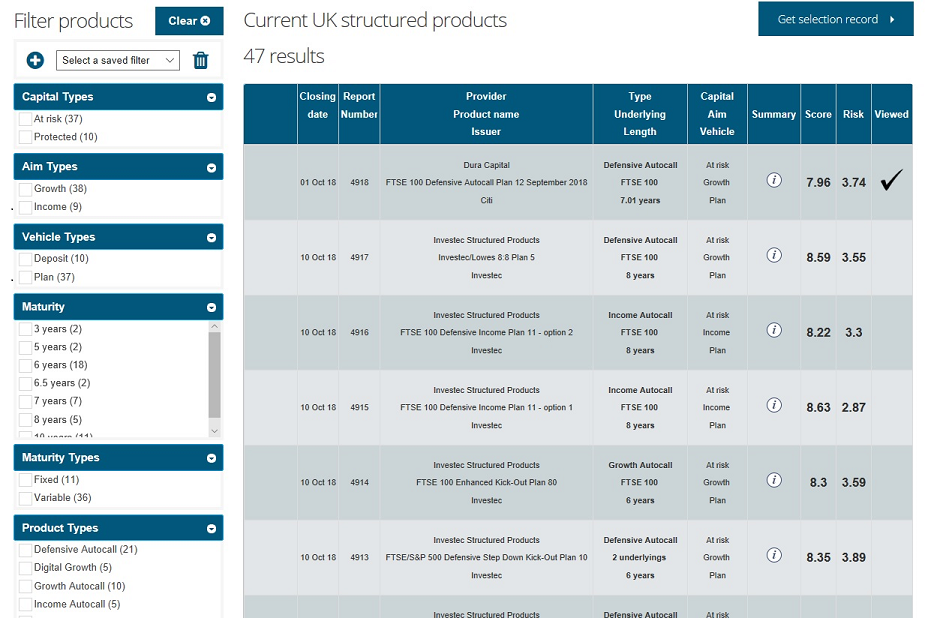Click the trash icon to delete filter
Screen dimensions: 928x618
tap(200, 60)
